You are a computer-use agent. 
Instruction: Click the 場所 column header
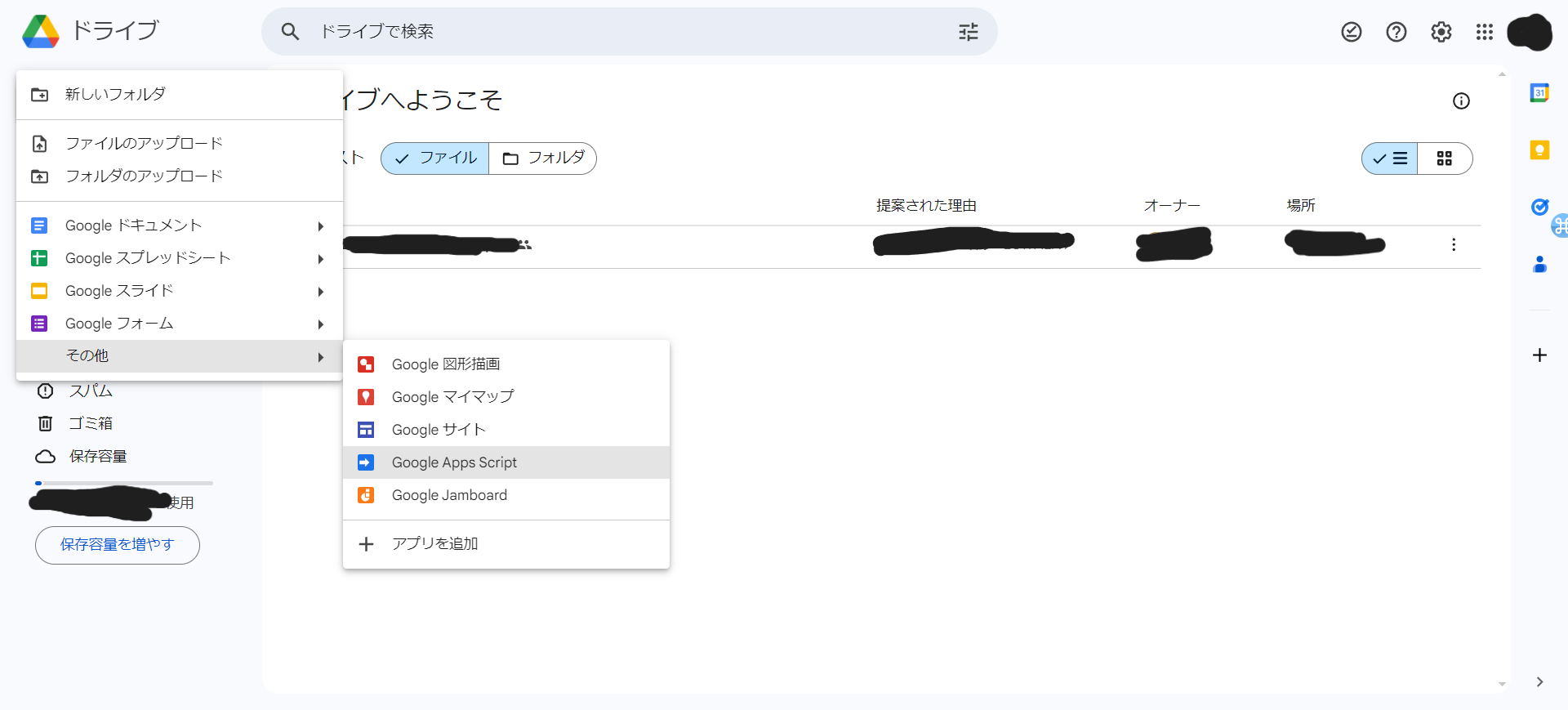(1301, 206)
